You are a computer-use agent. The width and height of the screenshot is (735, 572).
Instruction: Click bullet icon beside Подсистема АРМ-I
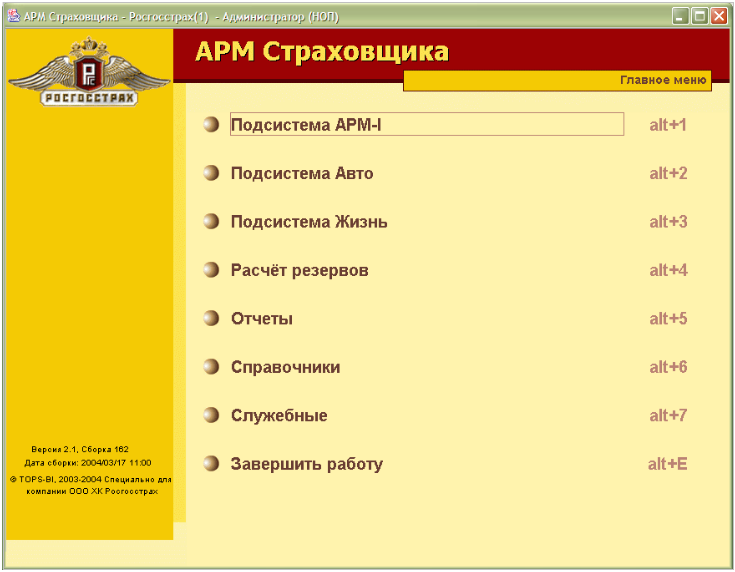211,124
